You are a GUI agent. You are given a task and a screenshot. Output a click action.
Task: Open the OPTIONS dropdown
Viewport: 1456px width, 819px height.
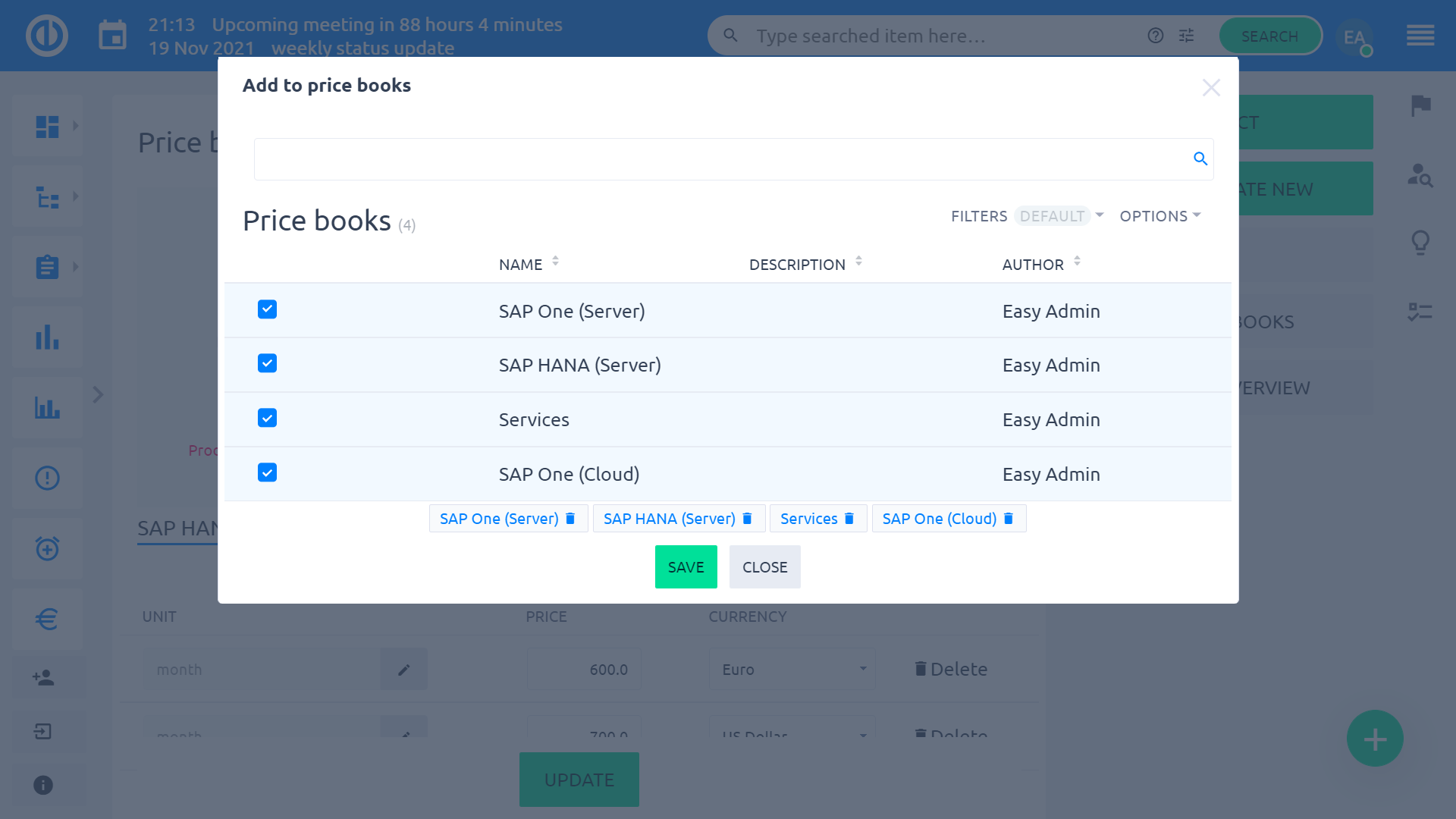tap(1160, 216)
